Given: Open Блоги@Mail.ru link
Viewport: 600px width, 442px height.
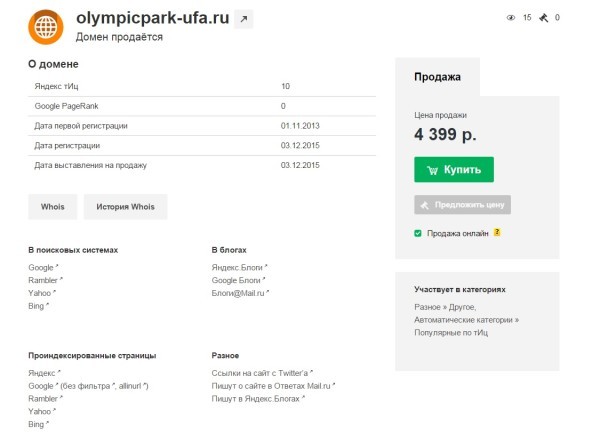Looking at the screenshot, I should [240, 293].
